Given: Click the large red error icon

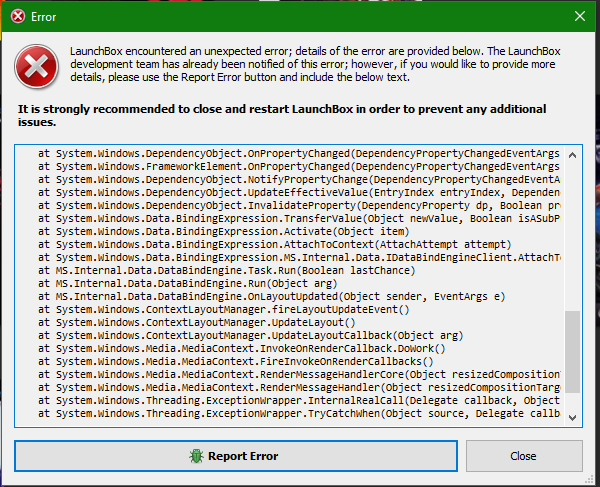Looking at the screenshot, I should [36, 67].
